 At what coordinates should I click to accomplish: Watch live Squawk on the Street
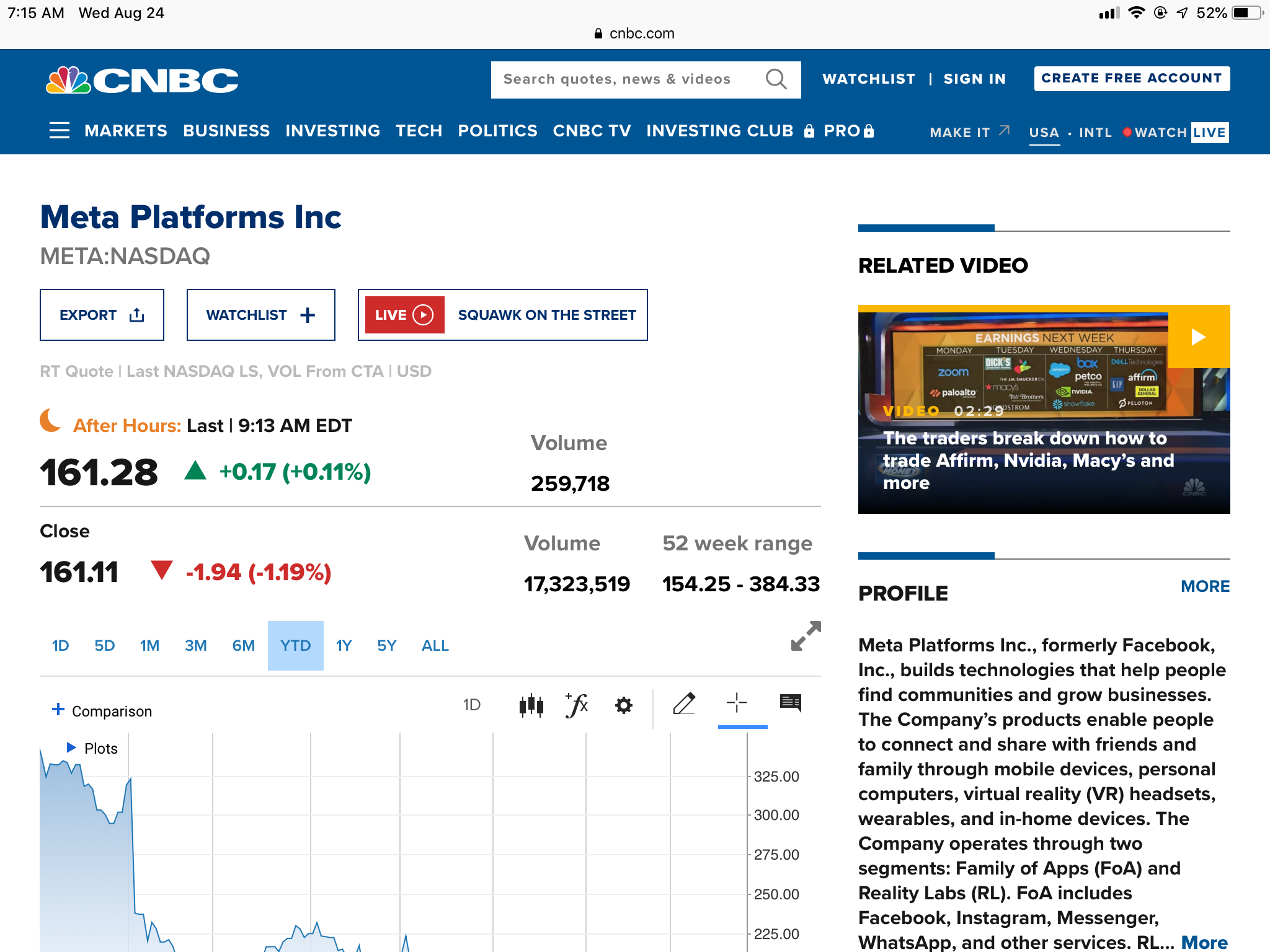tap(503, 315)
